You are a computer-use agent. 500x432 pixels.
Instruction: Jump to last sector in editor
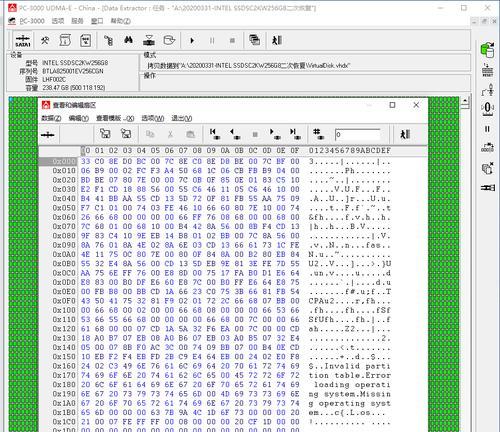tap(295, 134)
